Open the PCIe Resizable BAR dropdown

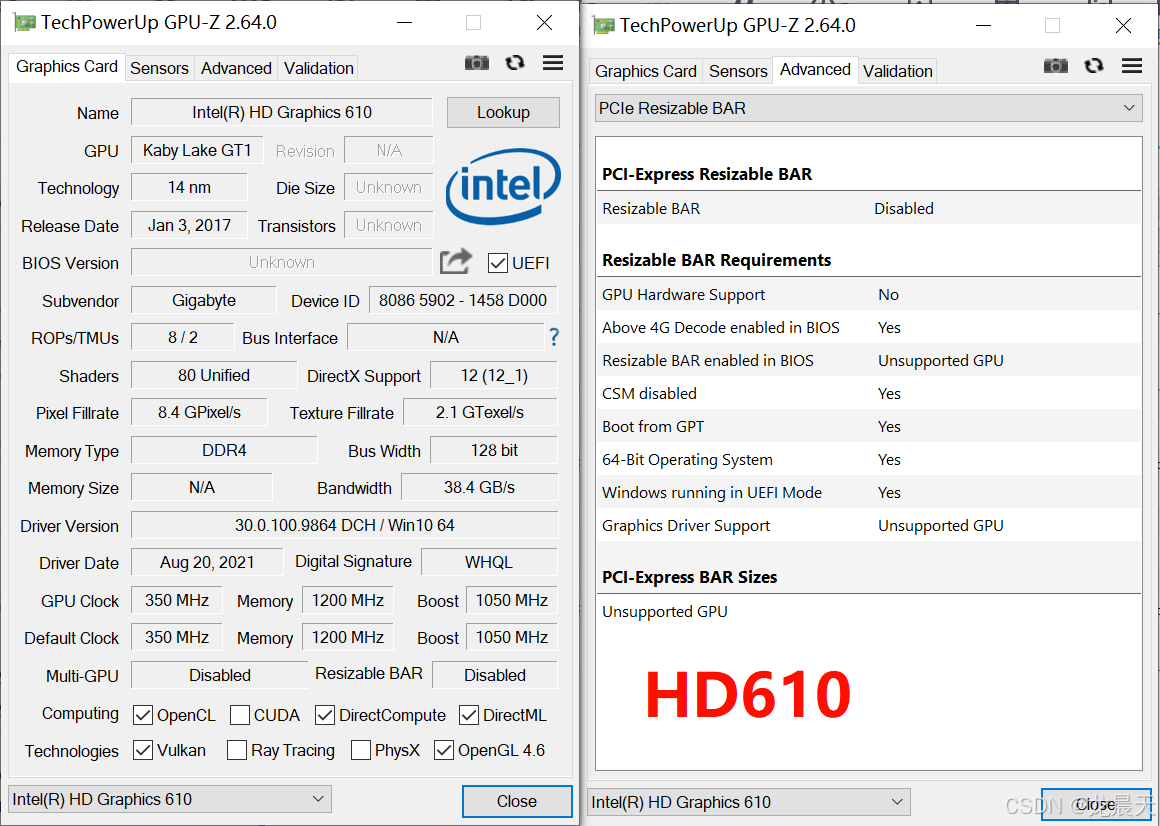(869, 108)
